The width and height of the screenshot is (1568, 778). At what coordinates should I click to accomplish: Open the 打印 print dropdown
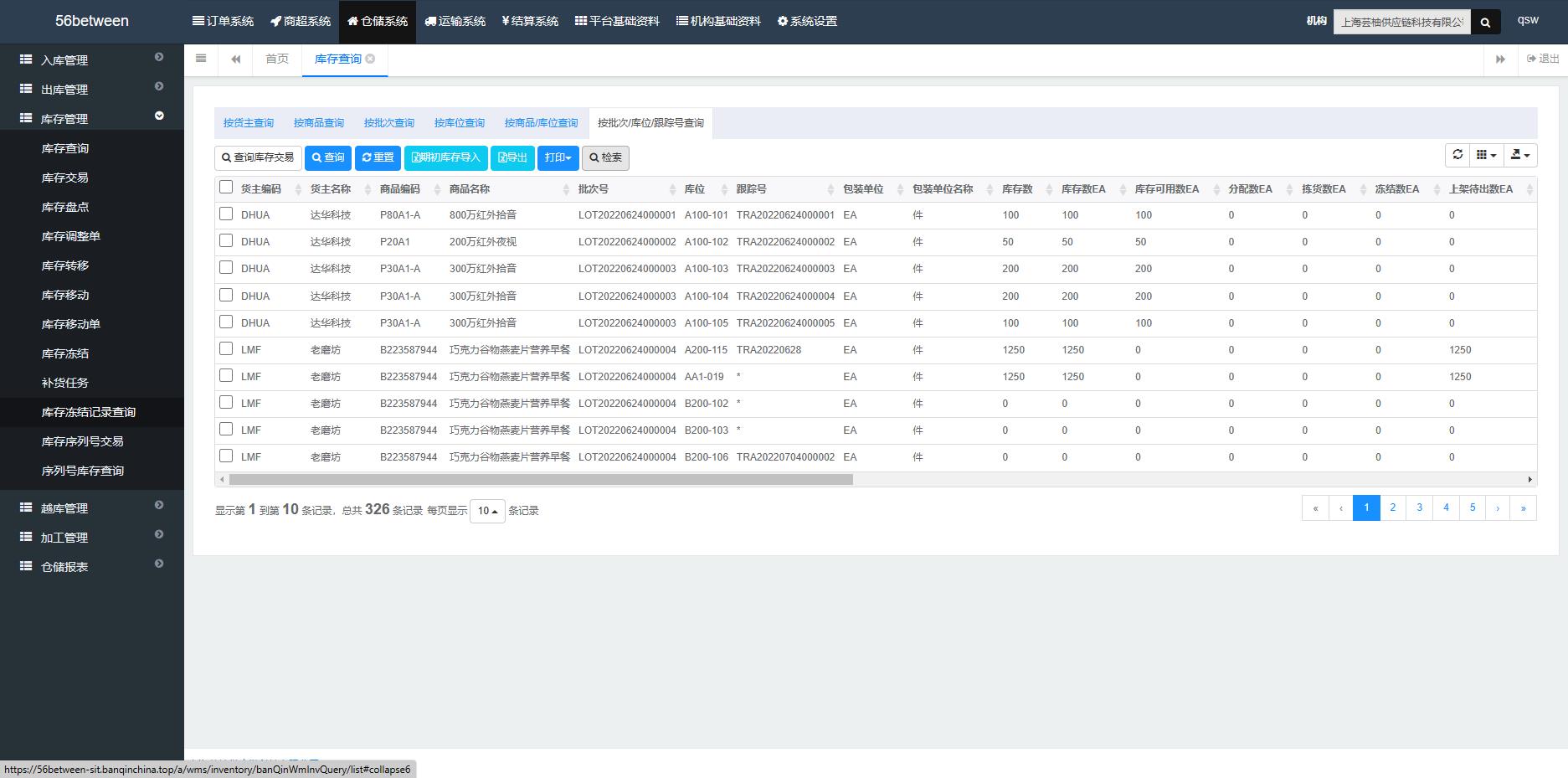558,157
